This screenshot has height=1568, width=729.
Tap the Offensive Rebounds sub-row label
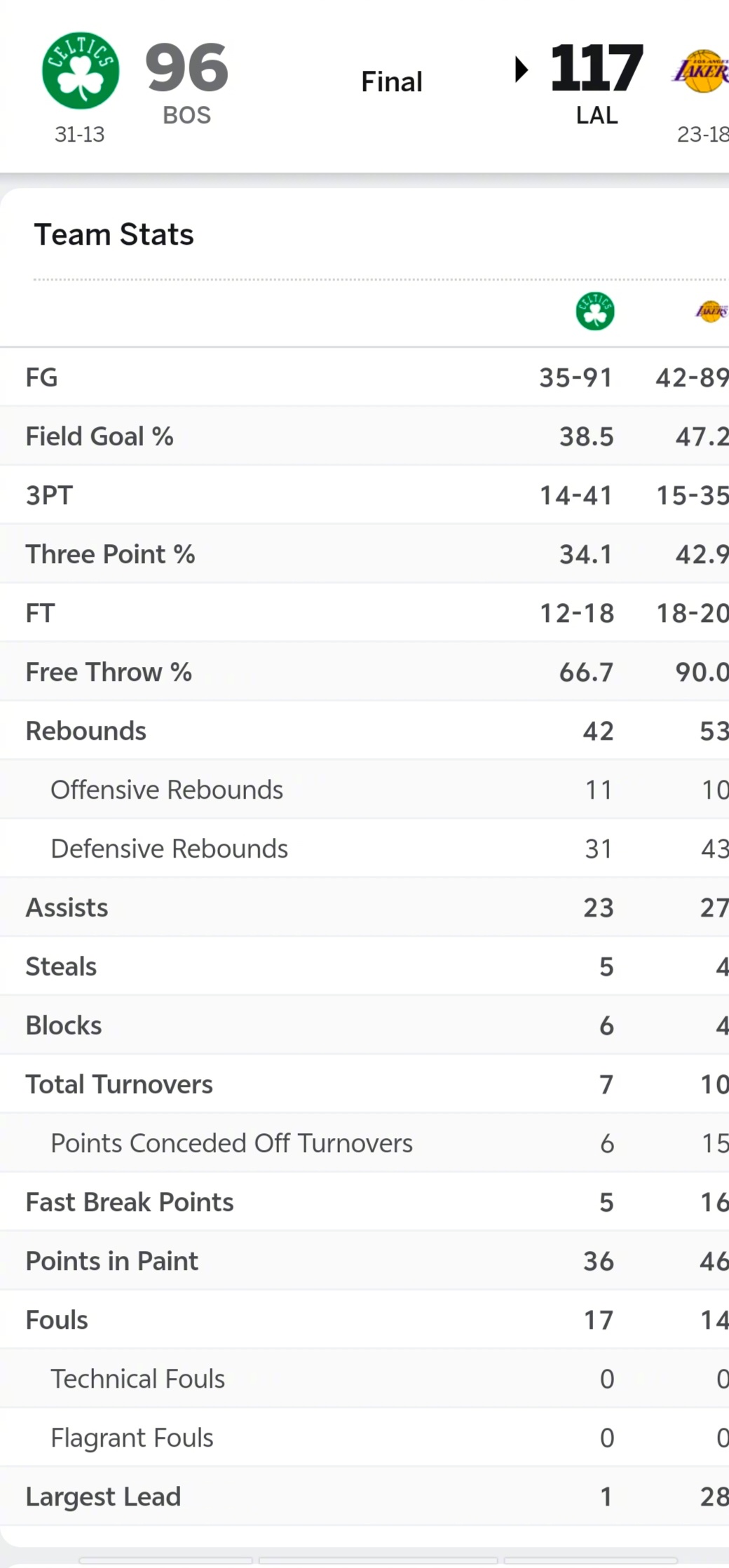click(x=167, y=790)
